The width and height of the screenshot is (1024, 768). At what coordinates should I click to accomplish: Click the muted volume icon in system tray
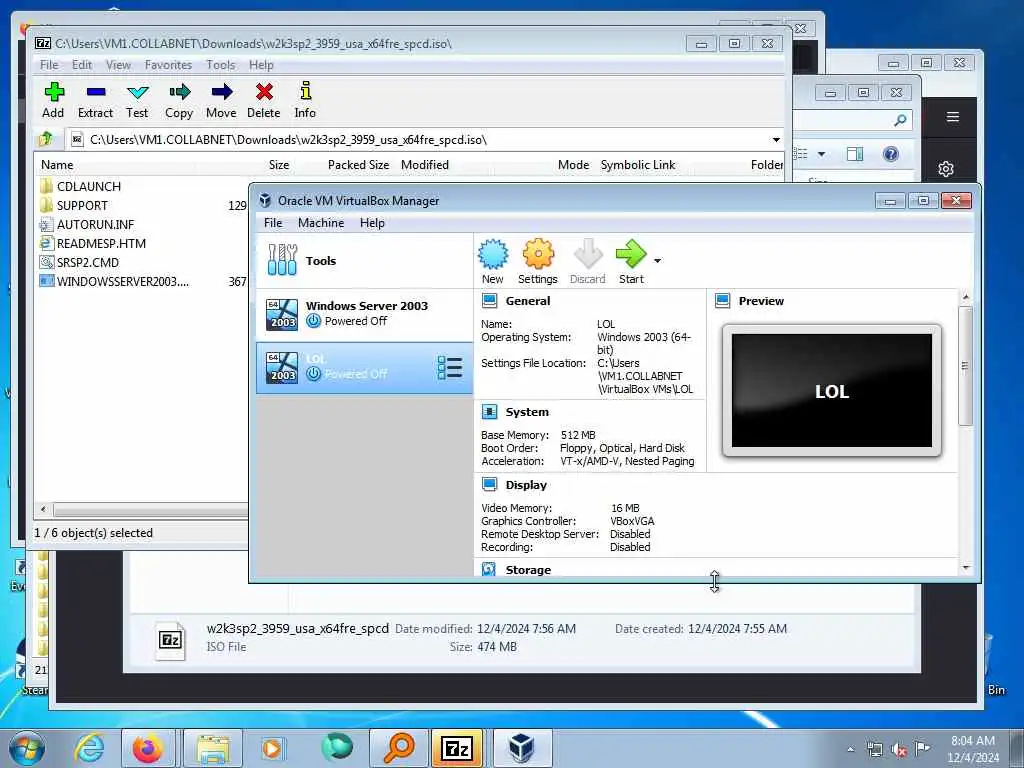click(899, 750)
